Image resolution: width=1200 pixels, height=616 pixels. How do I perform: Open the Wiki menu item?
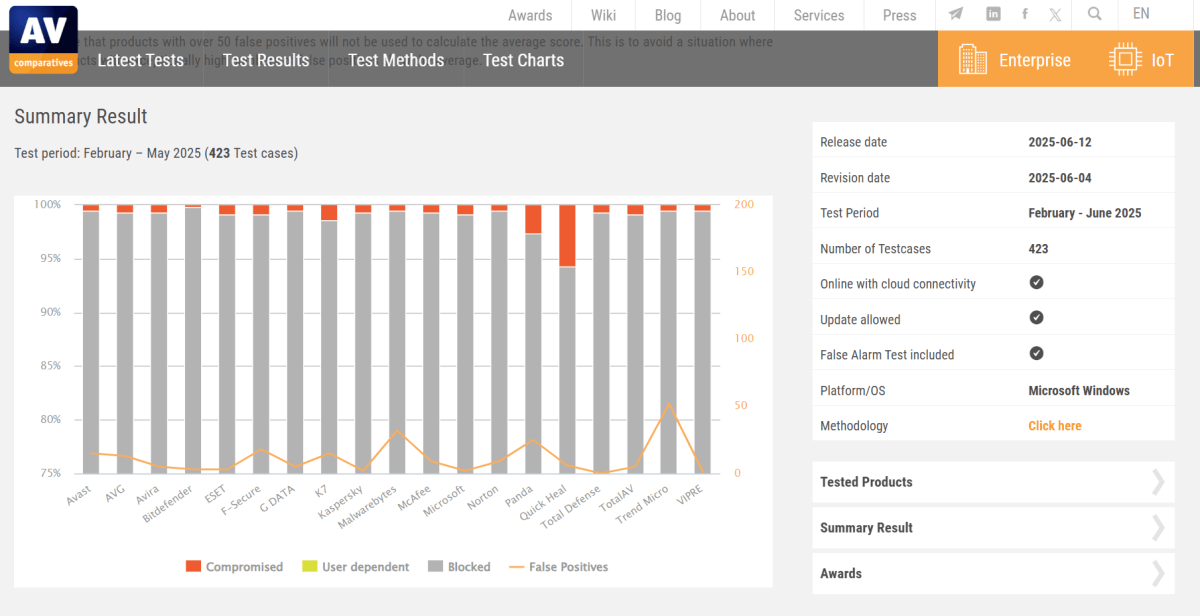pyautogui.click(x=603, y=15)
